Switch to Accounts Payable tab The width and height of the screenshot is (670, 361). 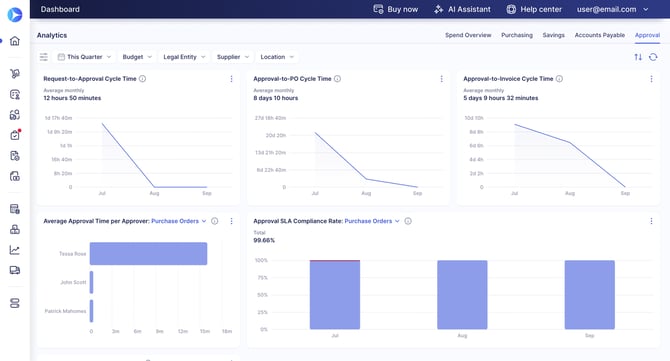point(599,35)
